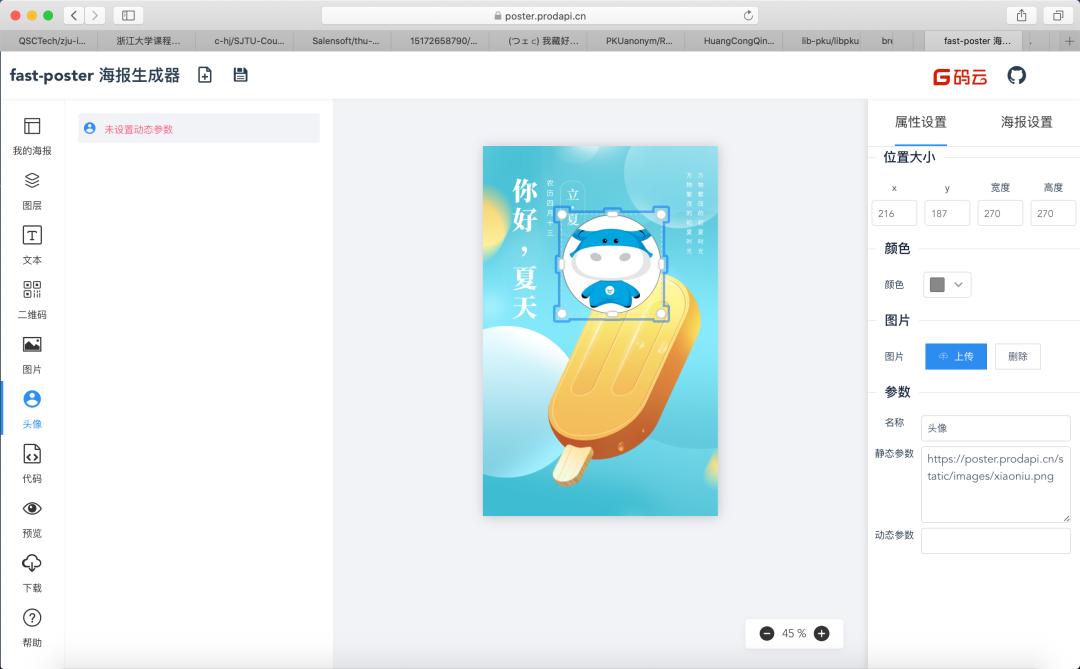Click the 动态参数 input field
Screen dimensions: 1080x669
[x=995, y=541]
